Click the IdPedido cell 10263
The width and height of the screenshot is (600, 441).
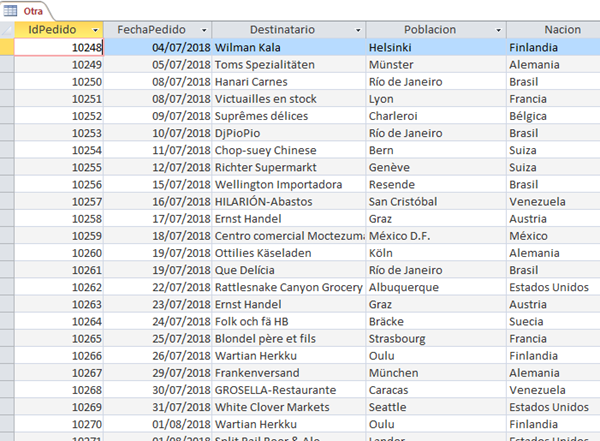tap(59, 304)
